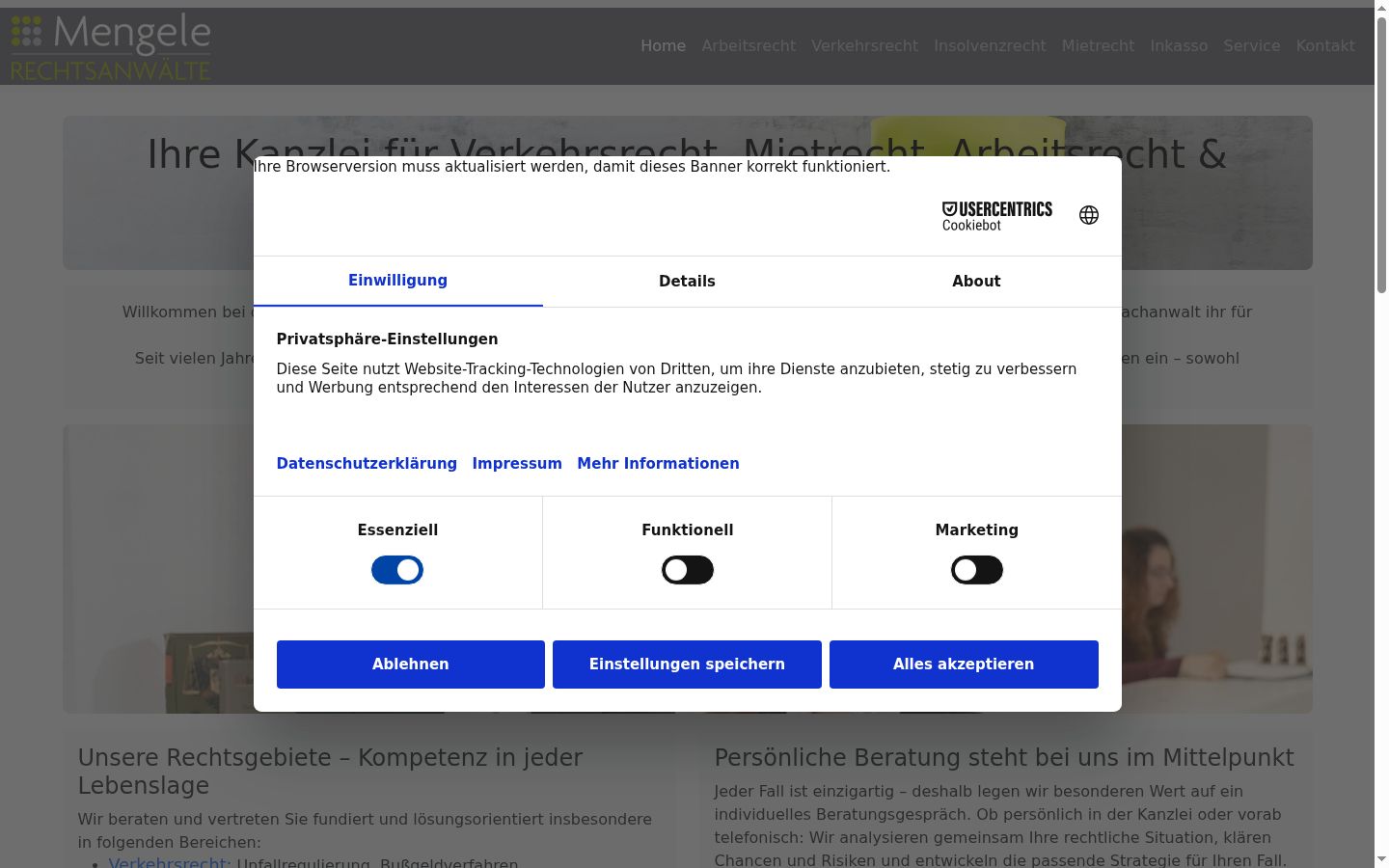
Task: Toggle the Essenziell switch
Action: pos(397,570)
